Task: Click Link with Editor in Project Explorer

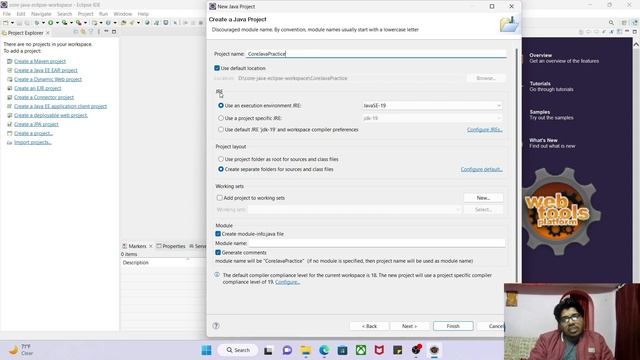Action: click(83, 32)
